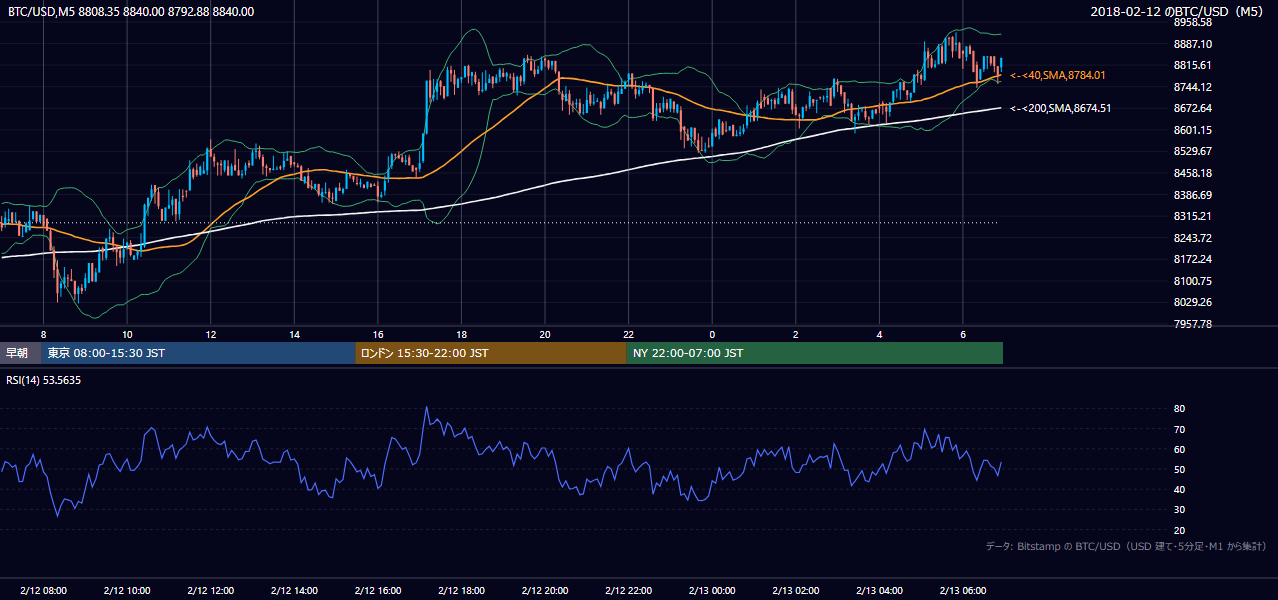Select the 40 SMA label 8784.01
The width and height of the screenshot is (1278, 600).
[x=1058, y=75]
